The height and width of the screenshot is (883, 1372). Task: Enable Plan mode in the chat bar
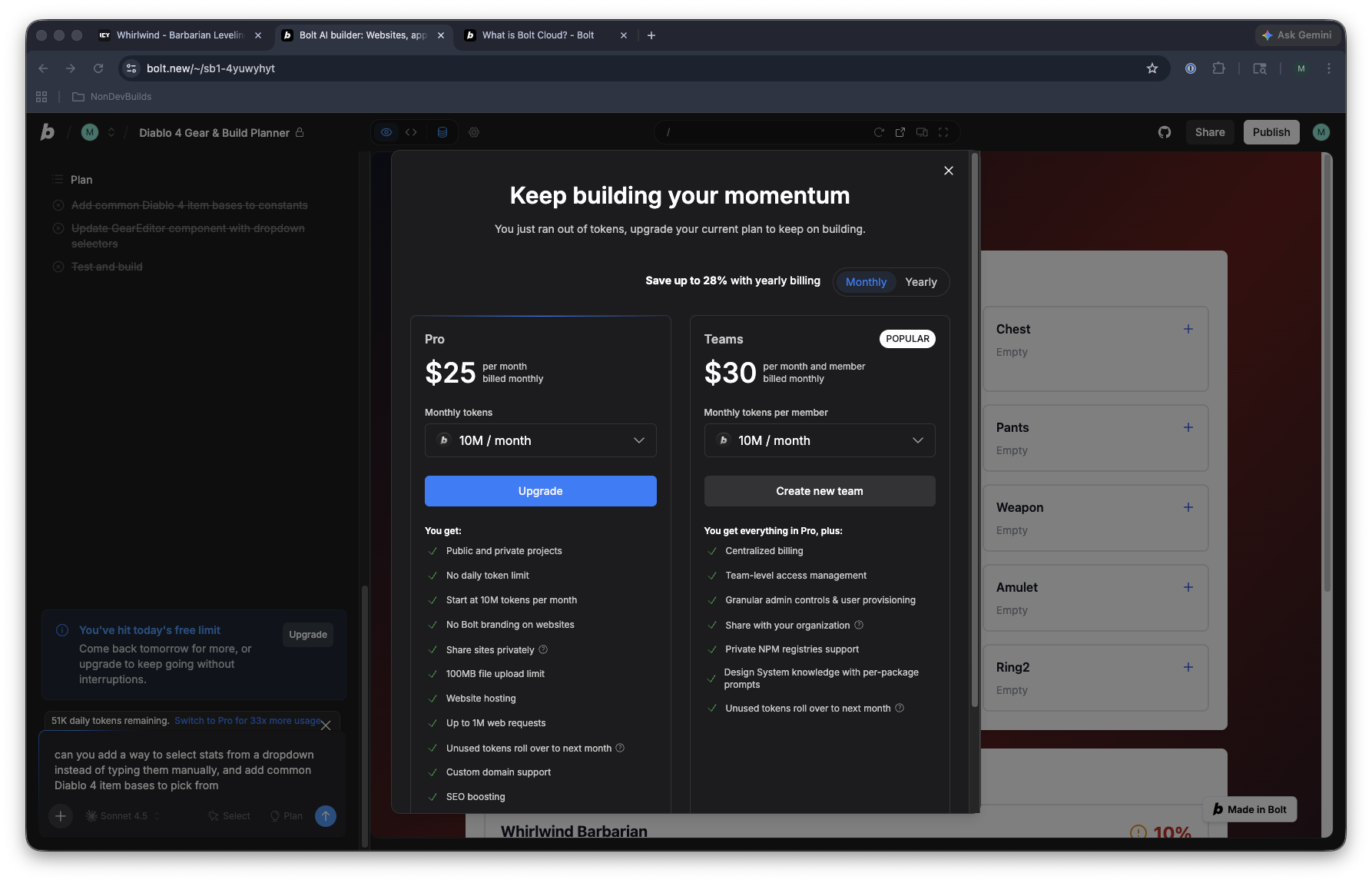(x=285, y=815)
